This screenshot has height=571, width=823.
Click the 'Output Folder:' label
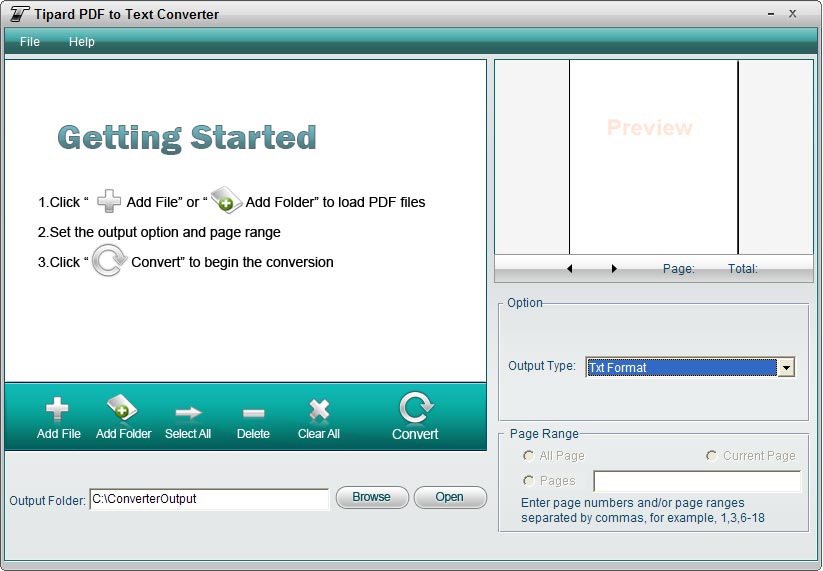click(x=47, y=501)
